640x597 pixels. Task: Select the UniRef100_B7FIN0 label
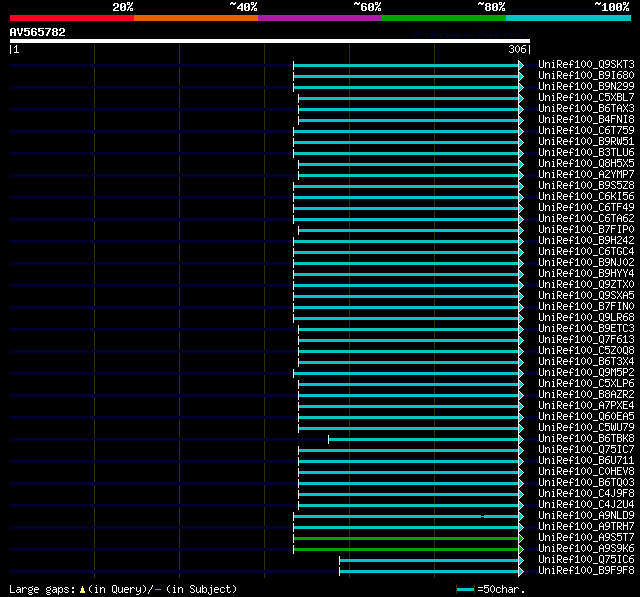pyautogui.click(x=586, y=307)
